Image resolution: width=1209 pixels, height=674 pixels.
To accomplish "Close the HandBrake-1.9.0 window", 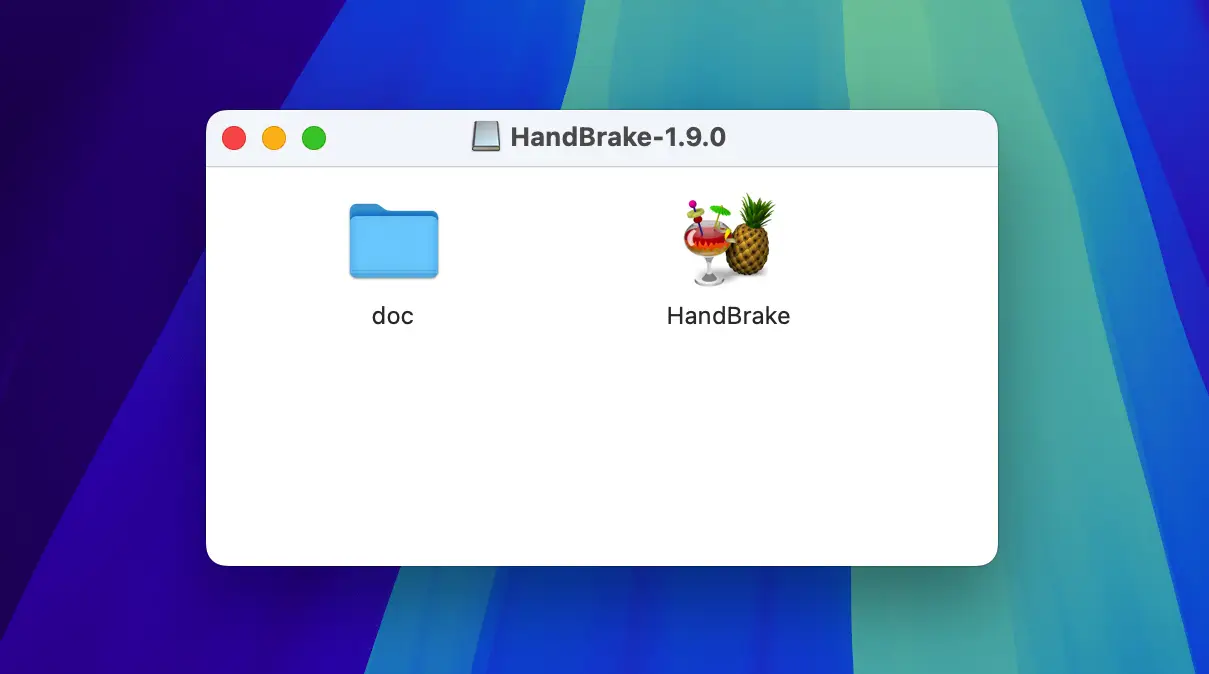I will pos(234,138).
